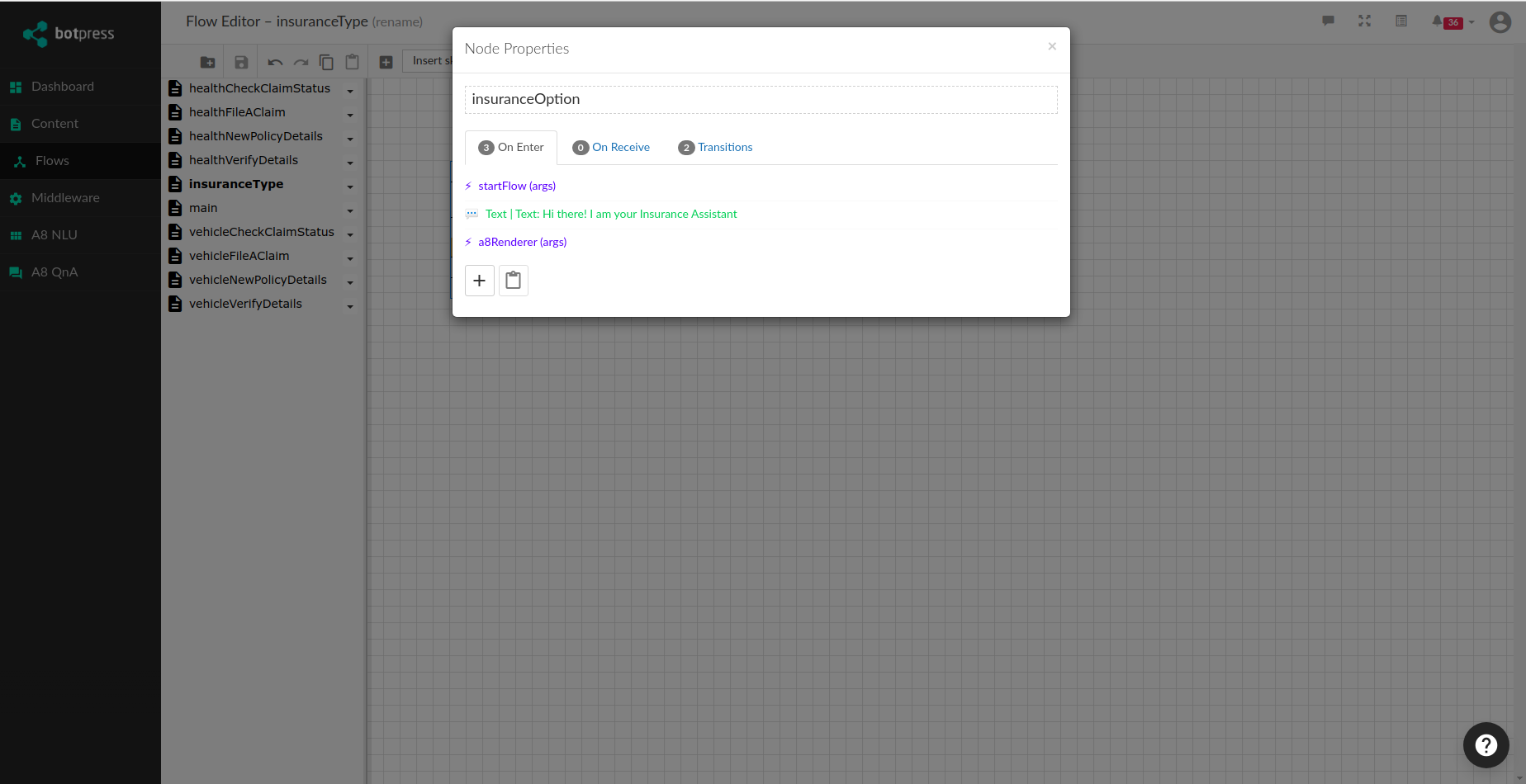This screenshot has width=1526, height=784.
Task: Click the add node plus icon in the toolbar
Action: pyautogui.click(x=386, y=62)
